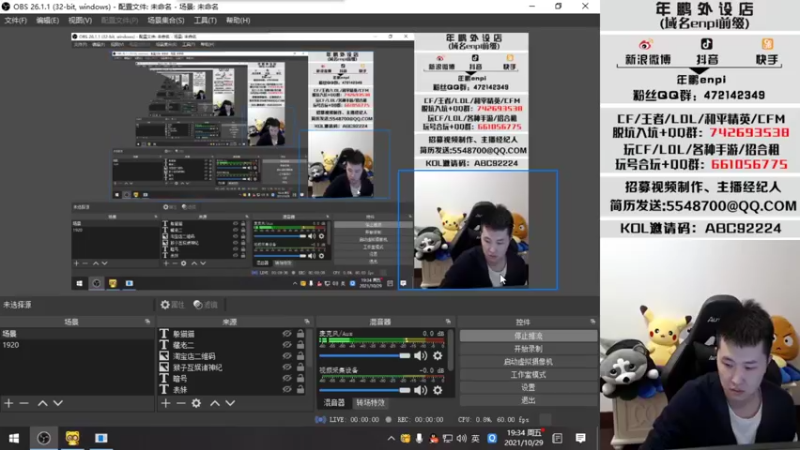Click the 退出 exit button
The image size is (800, 450).
pyautogui.click(x=528, y=400)
